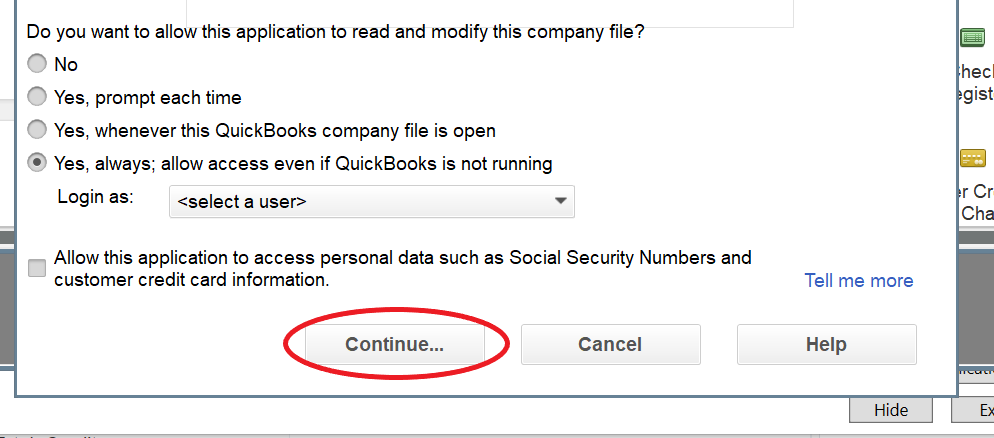
Task: Select the "No" radio button
Action: 37,64
